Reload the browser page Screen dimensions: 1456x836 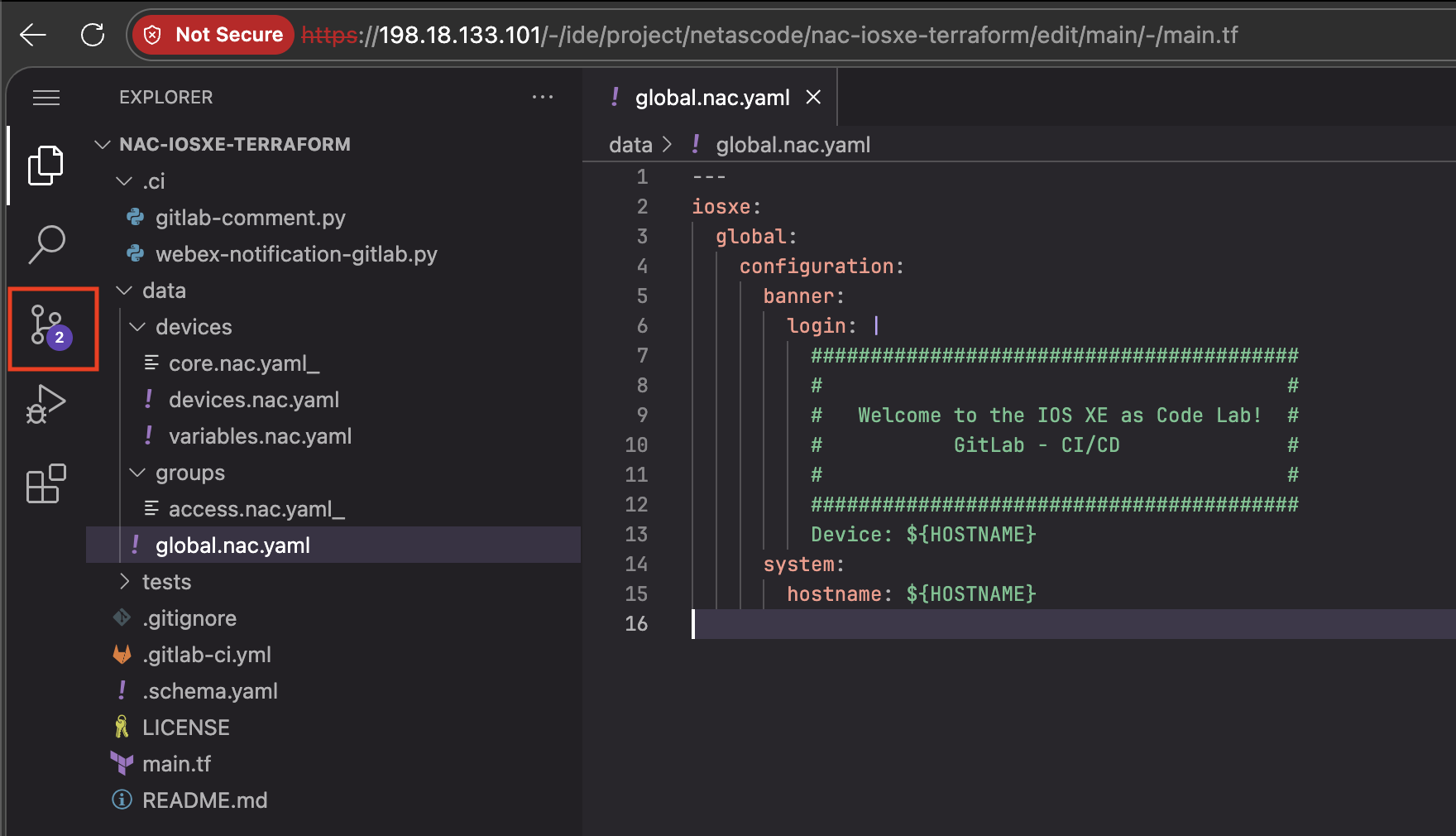tap(92, 35)
